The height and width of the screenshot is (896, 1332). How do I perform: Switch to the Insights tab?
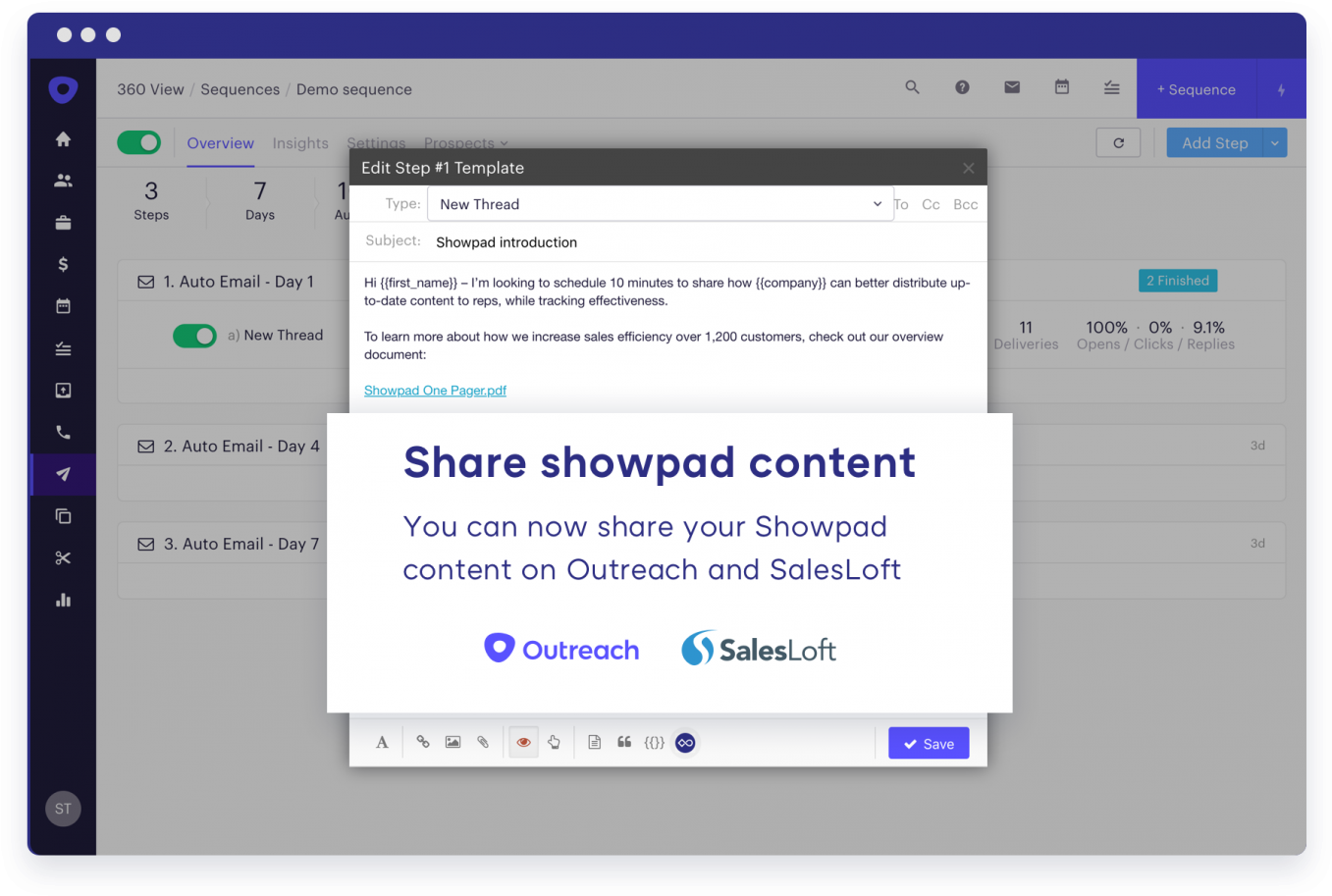click(300, 143)
